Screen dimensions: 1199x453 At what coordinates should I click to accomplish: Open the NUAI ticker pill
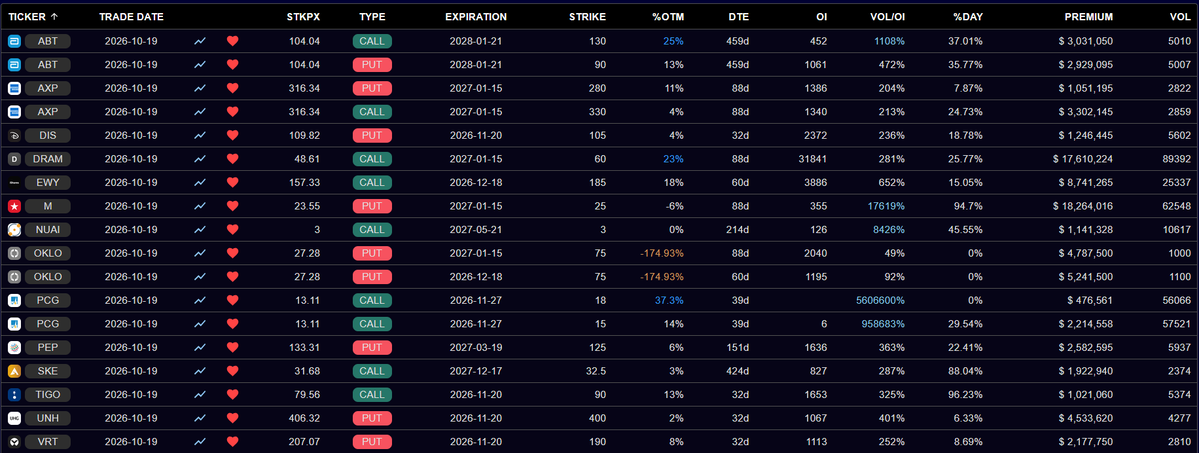click(x=48, y=230)
